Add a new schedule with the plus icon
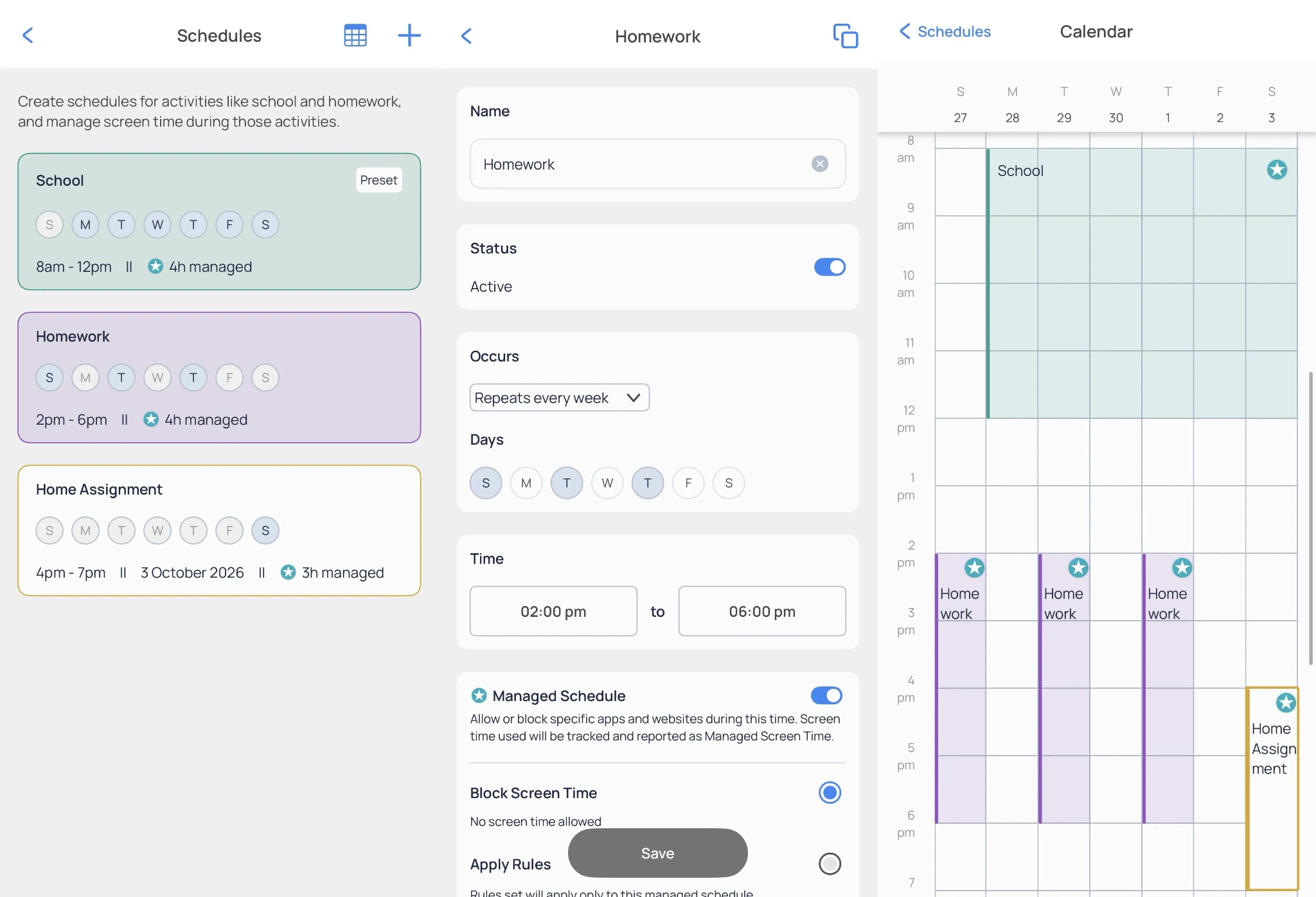This screenshot has width=1316, height=897. (x=409, y=35)
